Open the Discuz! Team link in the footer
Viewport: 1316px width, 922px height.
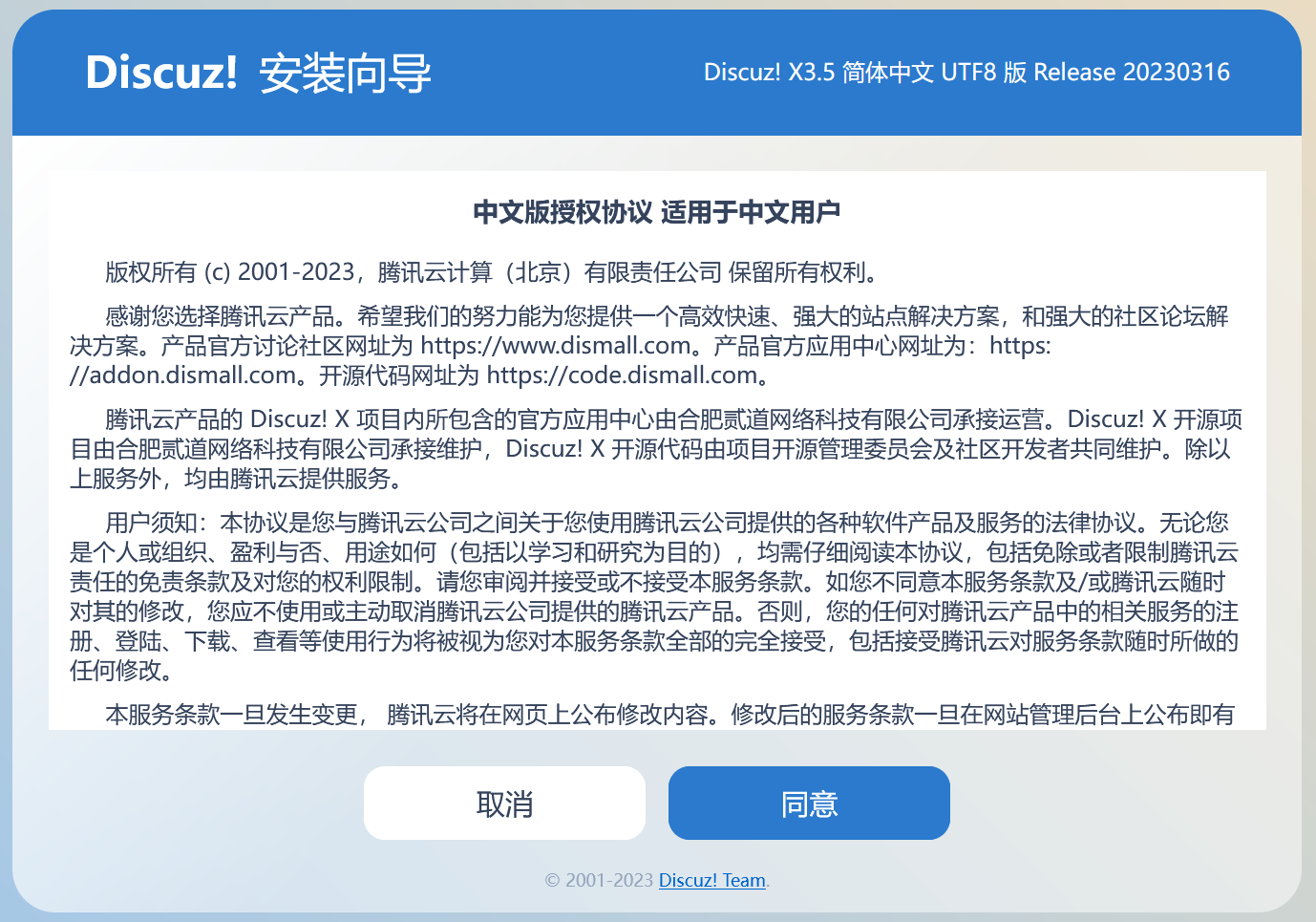click(x=711, y=880)
